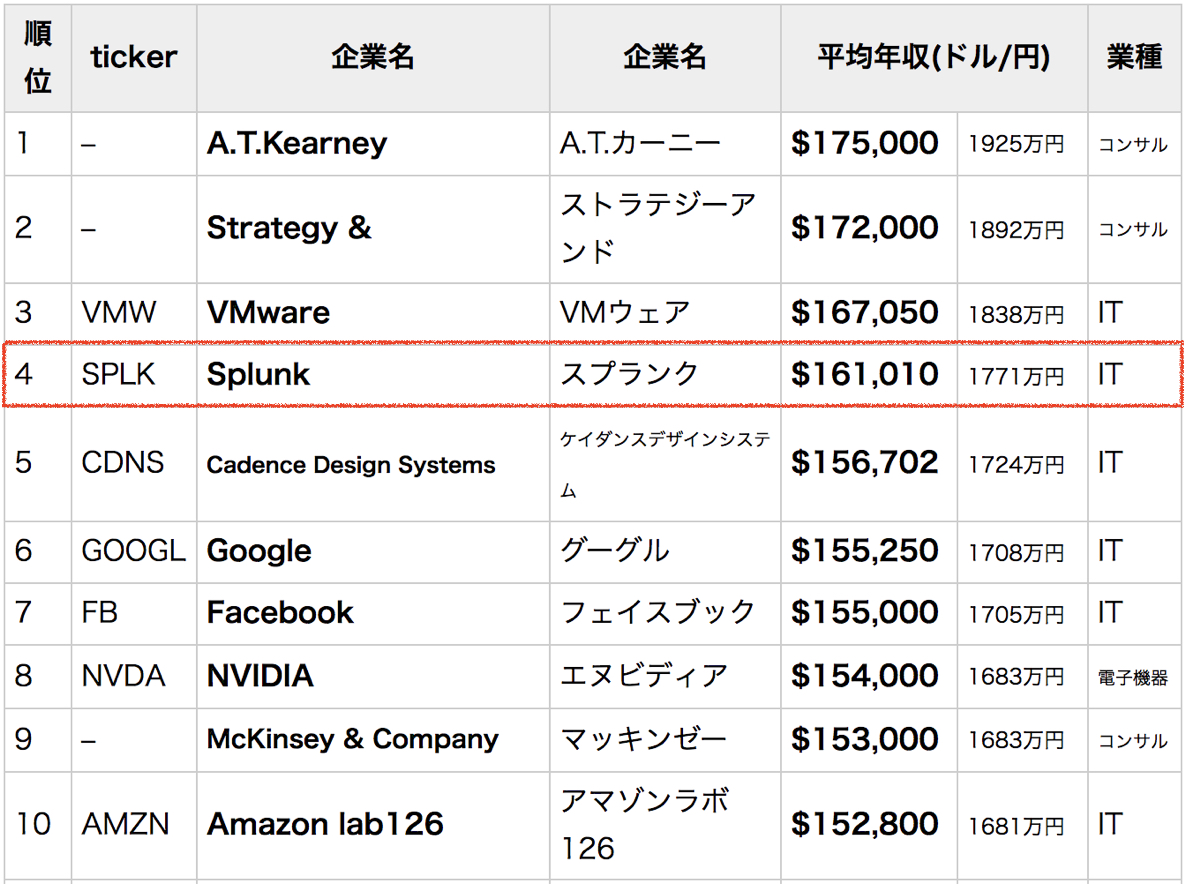Select the $152,800 salary cell
Image resolution: width=1186 pixels, height=884 pixels.
(x=868, y=825)
